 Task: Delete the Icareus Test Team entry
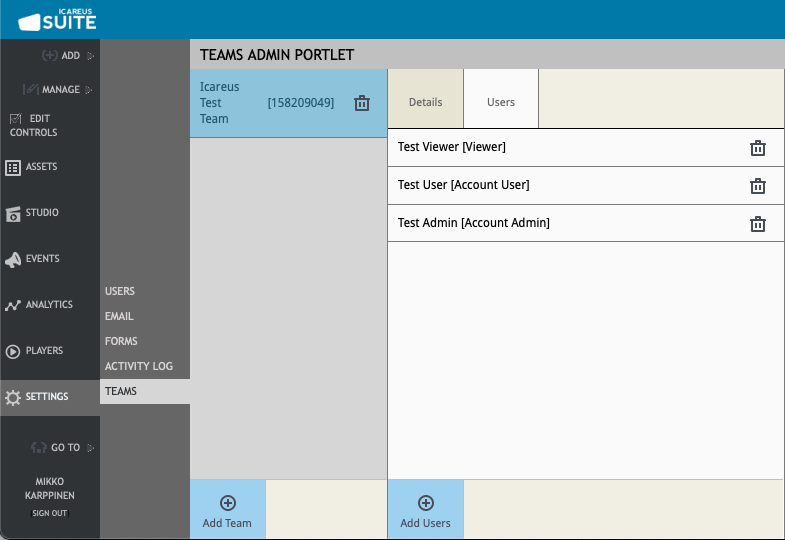pos(362,103)
